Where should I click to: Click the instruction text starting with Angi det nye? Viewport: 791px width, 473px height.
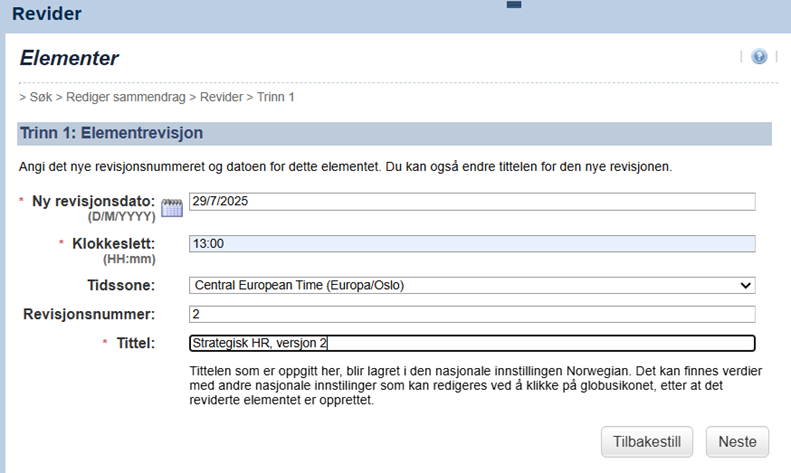(346, 166)
